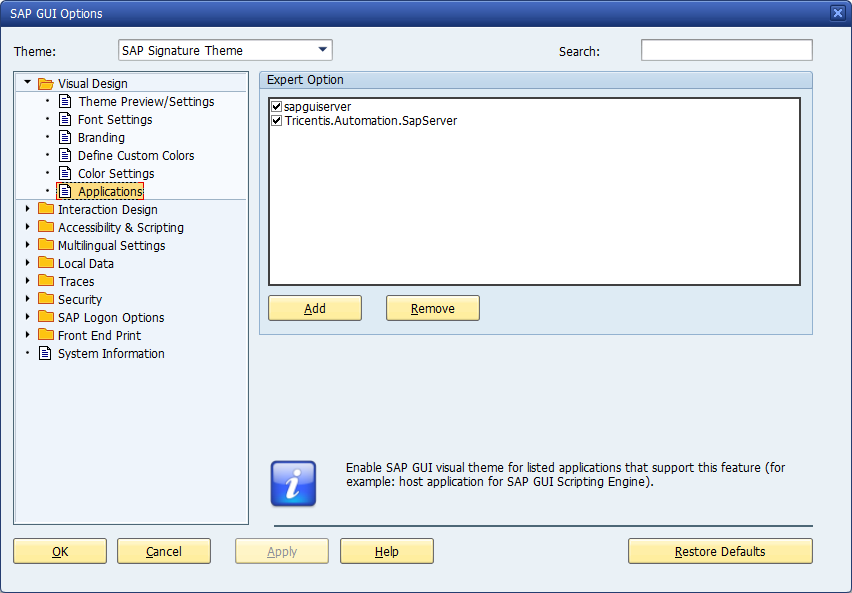The width and height of the screenshot is (852, 593).
Task: Click the Accessibility & Scripting folder icon
Action: click(x=46, y=227)
